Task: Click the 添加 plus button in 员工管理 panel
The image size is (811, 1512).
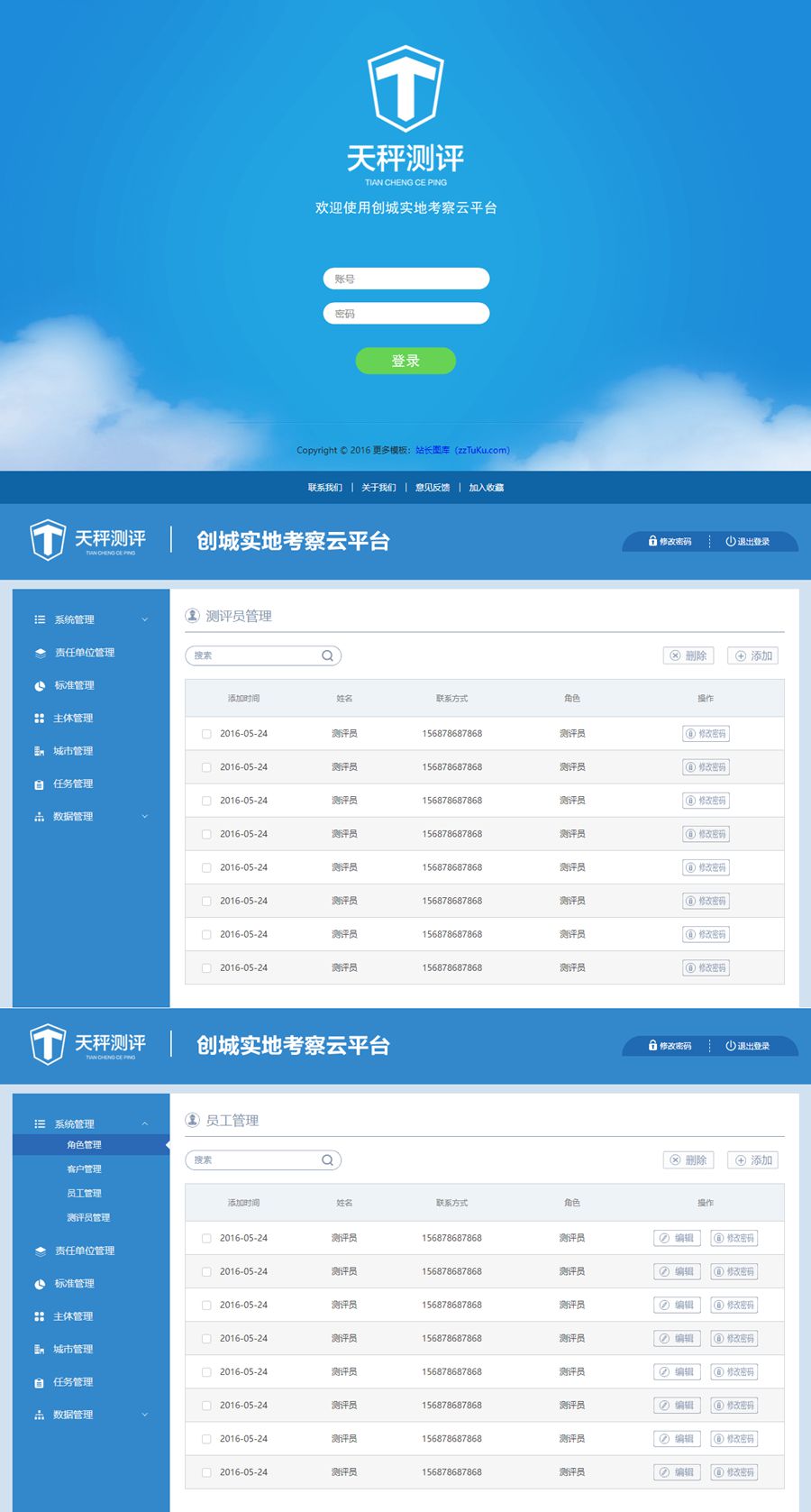Action: [x=752, y=1160]
